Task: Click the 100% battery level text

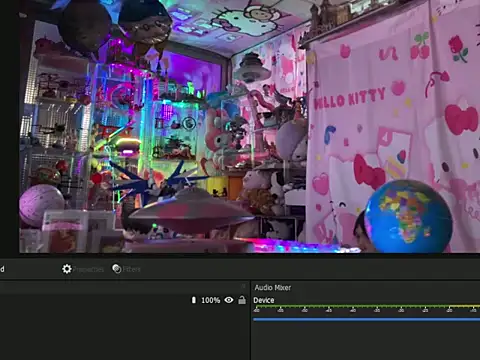Action: click(211, 300)
